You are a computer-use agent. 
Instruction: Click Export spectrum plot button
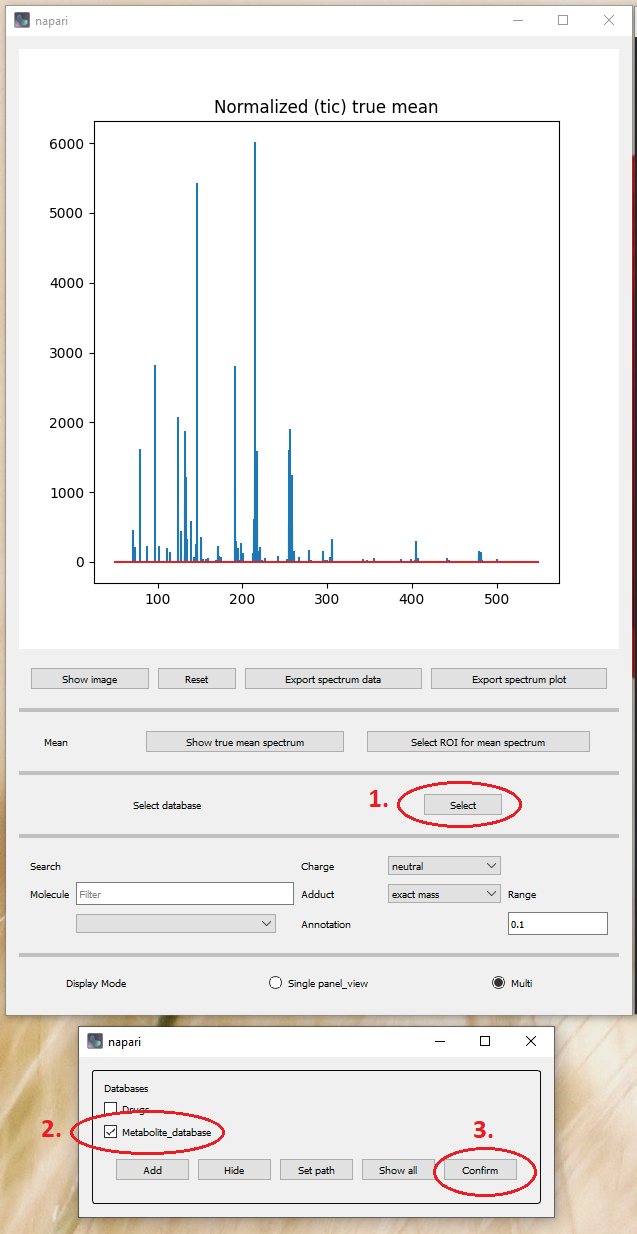tap(518, 679)
